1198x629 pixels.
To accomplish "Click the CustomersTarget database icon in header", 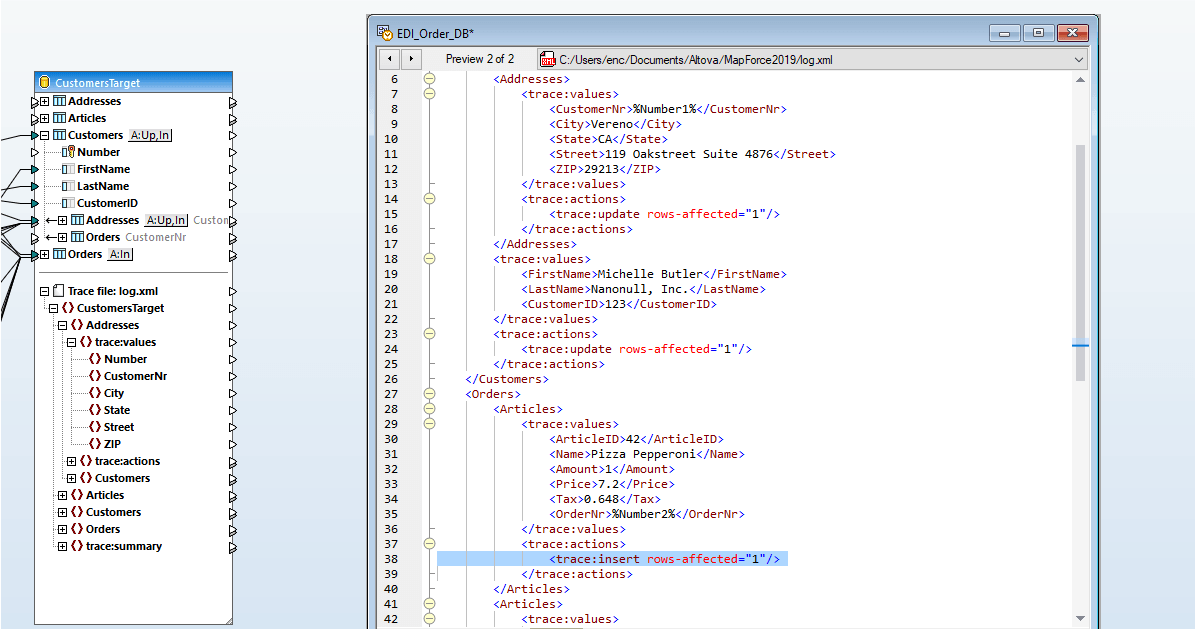I will (44, 83).
